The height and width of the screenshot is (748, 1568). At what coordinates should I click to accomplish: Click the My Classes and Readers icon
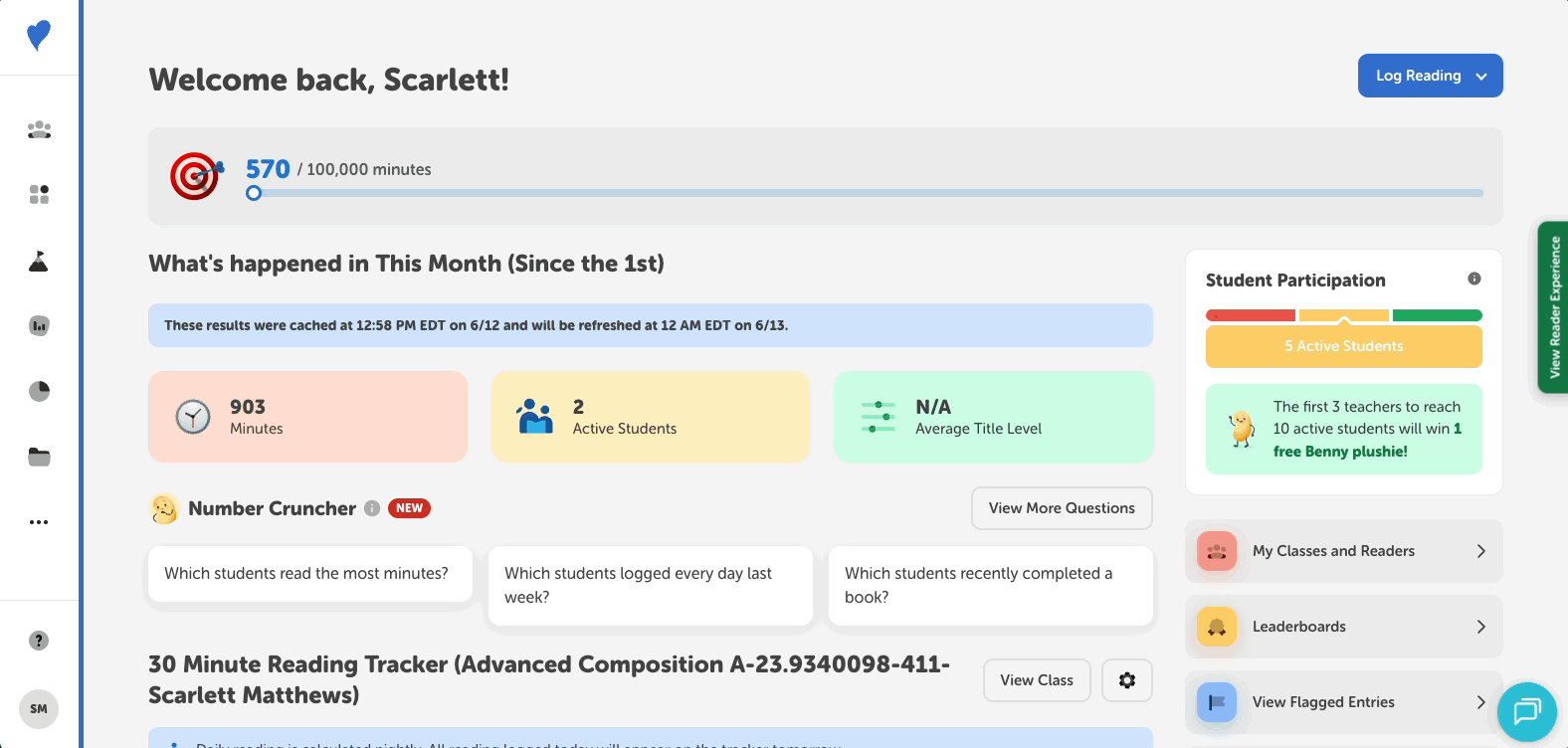(x=1217, y=551)
